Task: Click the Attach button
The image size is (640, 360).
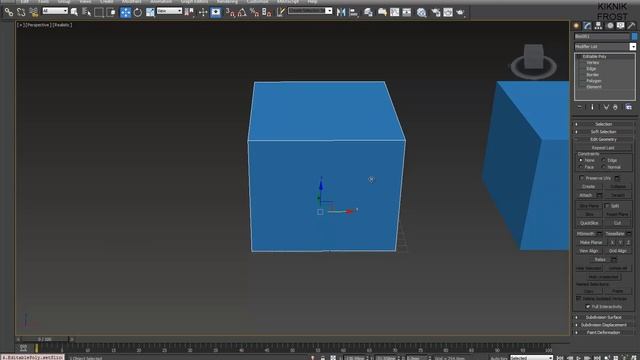Action: coord(586,196)
